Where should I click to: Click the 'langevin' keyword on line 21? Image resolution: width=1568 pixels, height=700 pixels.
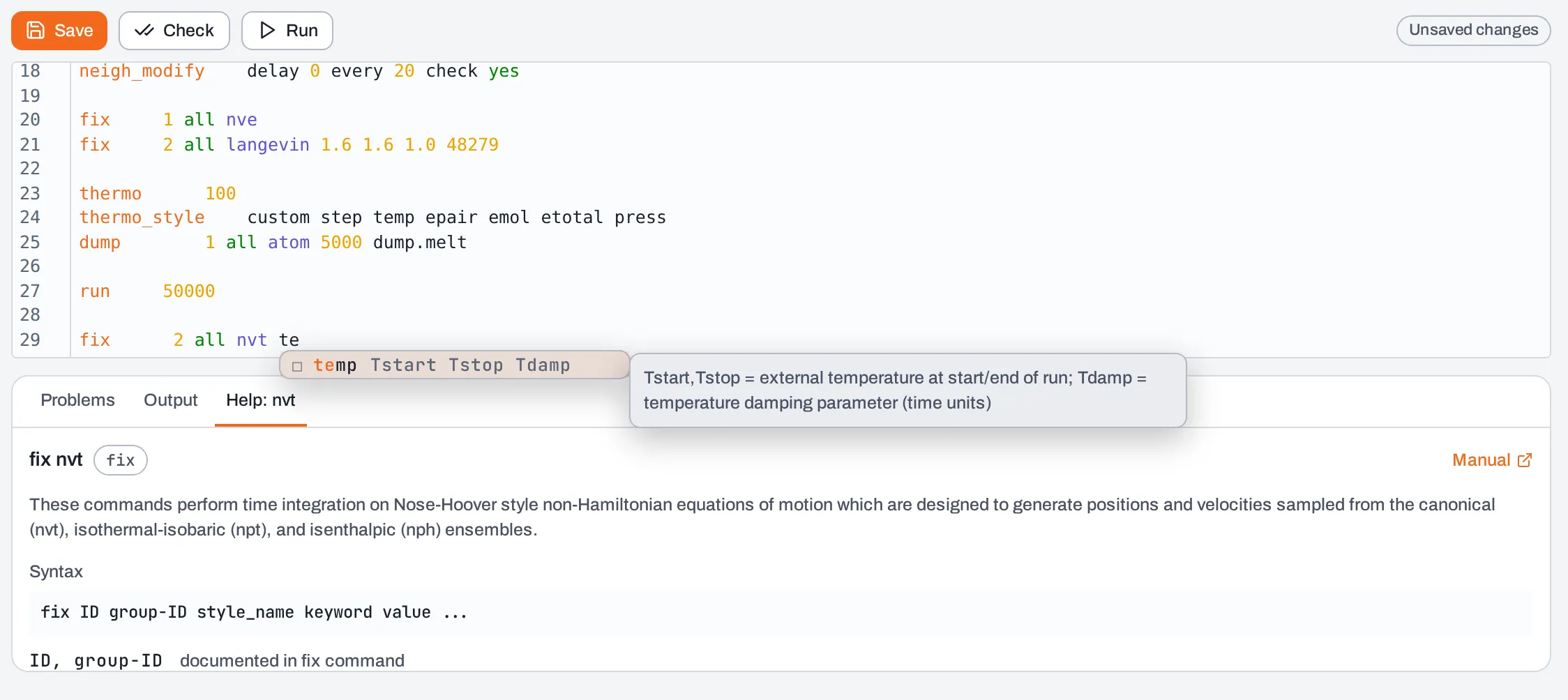coord(268,145)
